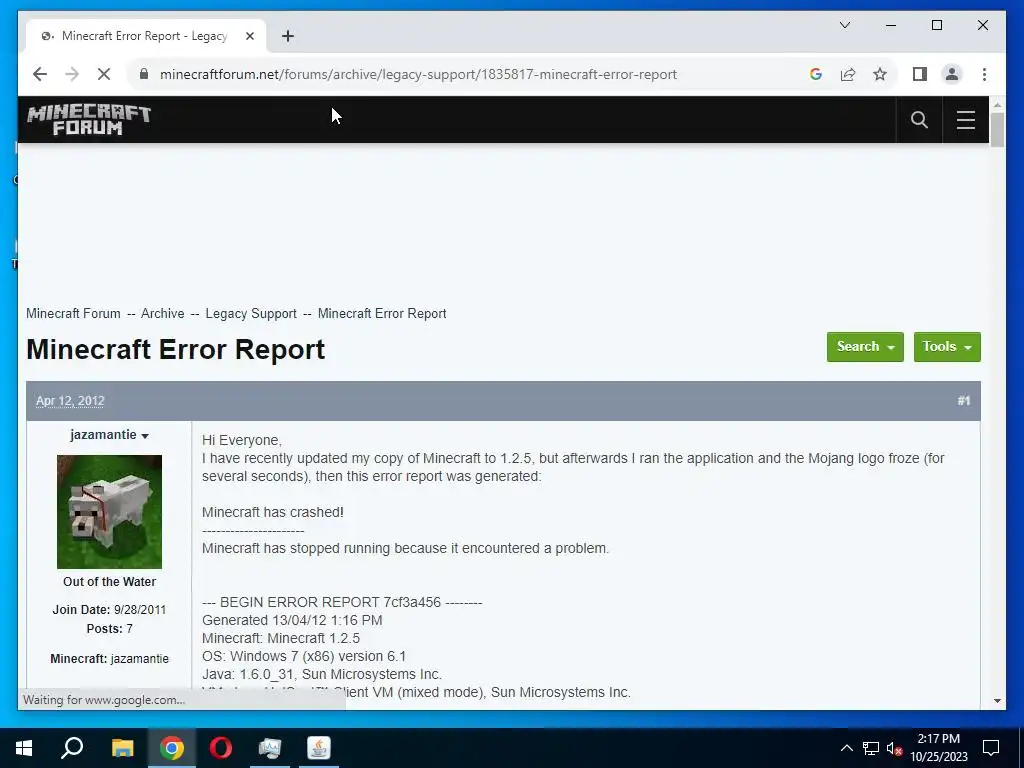Image resolution: width=1024 pixels, height=768 pixels.
Task: Click the Minecraft Forum logo
Action: click(89, 120)
